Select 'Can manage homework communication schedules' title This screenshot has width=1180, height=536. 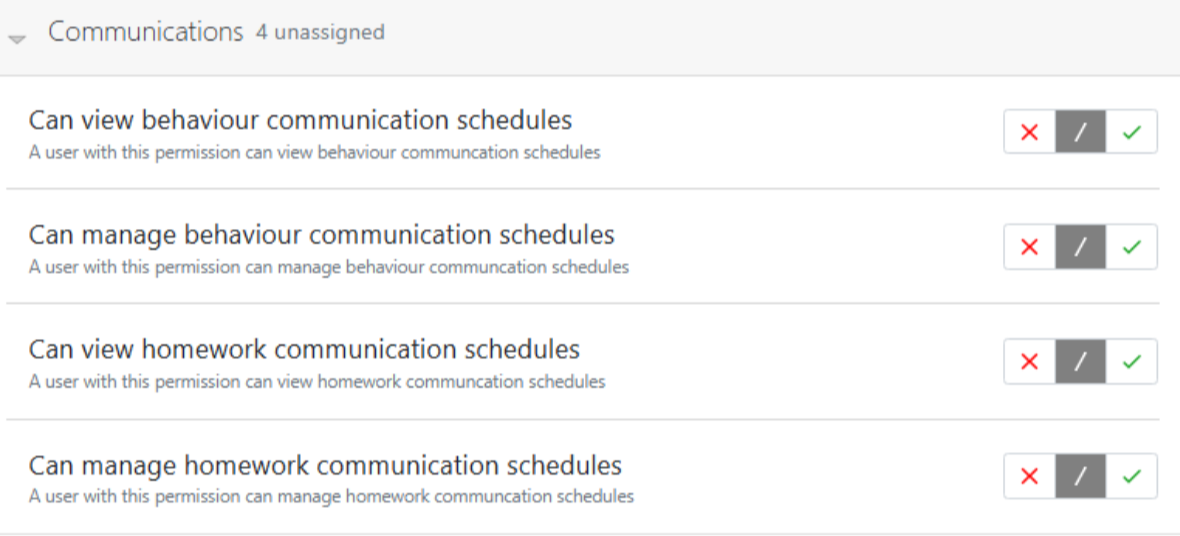coord(325,466)
